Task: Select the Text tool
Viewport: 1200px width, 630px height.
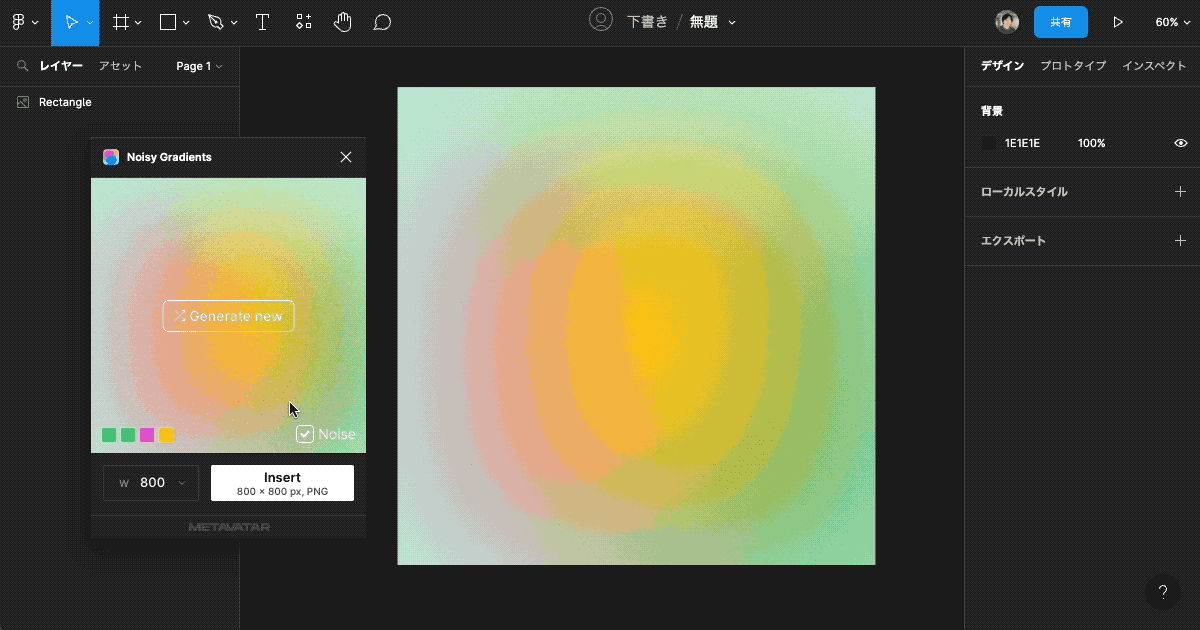Action: (x=262, y=21)
